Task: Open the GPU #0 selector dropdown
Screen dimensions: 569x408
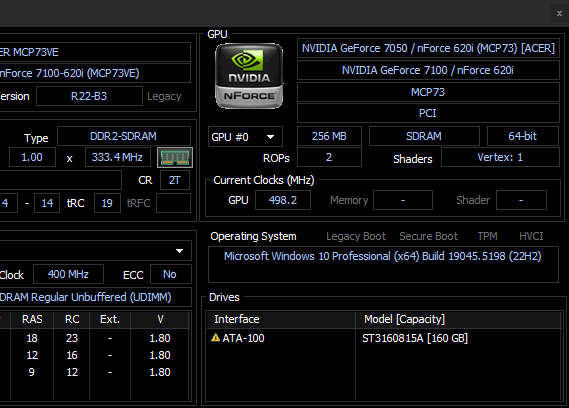Action: click(x=245, y=137)
